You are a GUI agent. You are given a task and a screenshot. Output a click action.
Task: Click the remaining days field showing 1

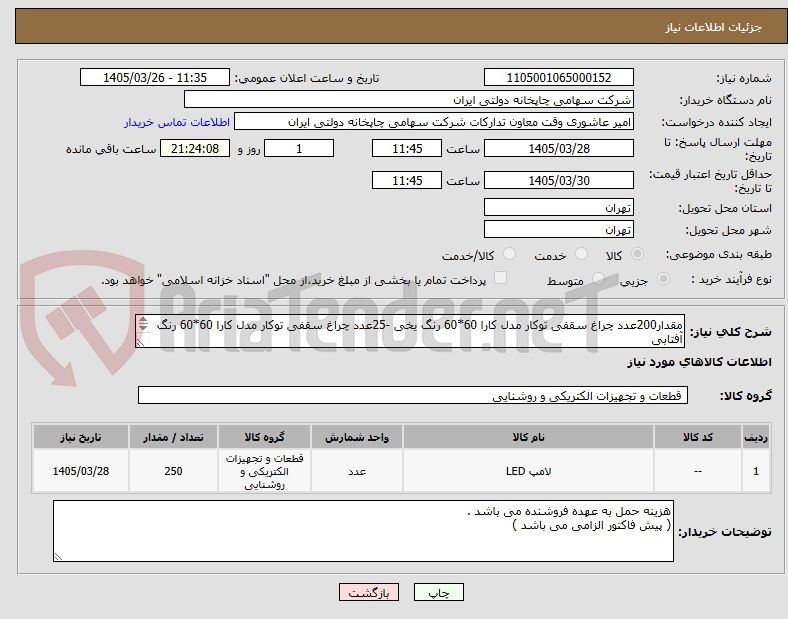click(x=299, y=149)
